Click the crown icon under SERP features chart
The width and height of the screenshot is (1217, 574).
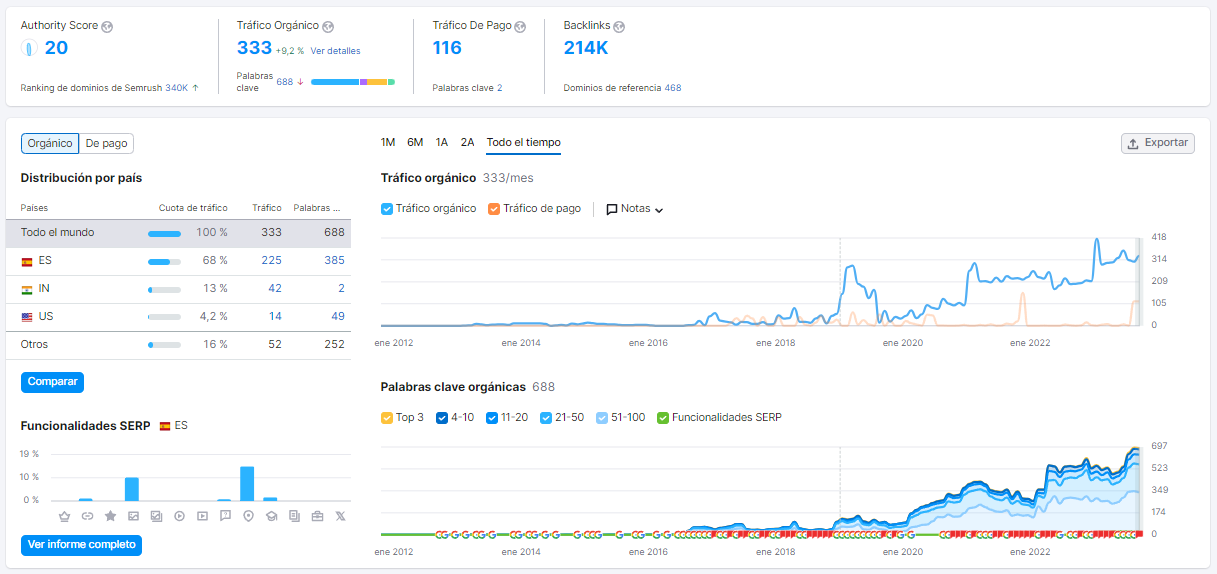[x=65, y=516]
